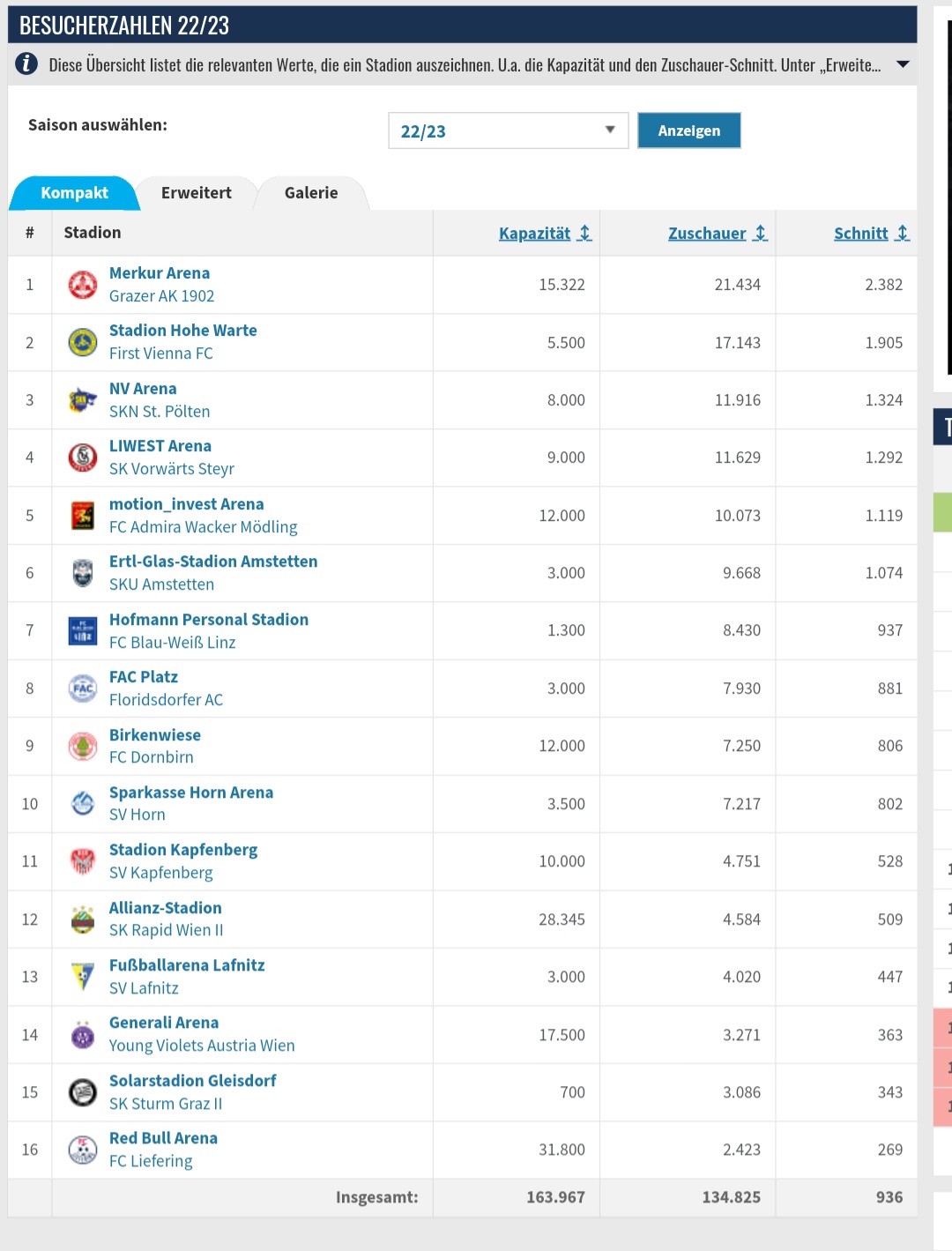
Task: Open the Merkur Arena stadium link
Action: point(160,273)
